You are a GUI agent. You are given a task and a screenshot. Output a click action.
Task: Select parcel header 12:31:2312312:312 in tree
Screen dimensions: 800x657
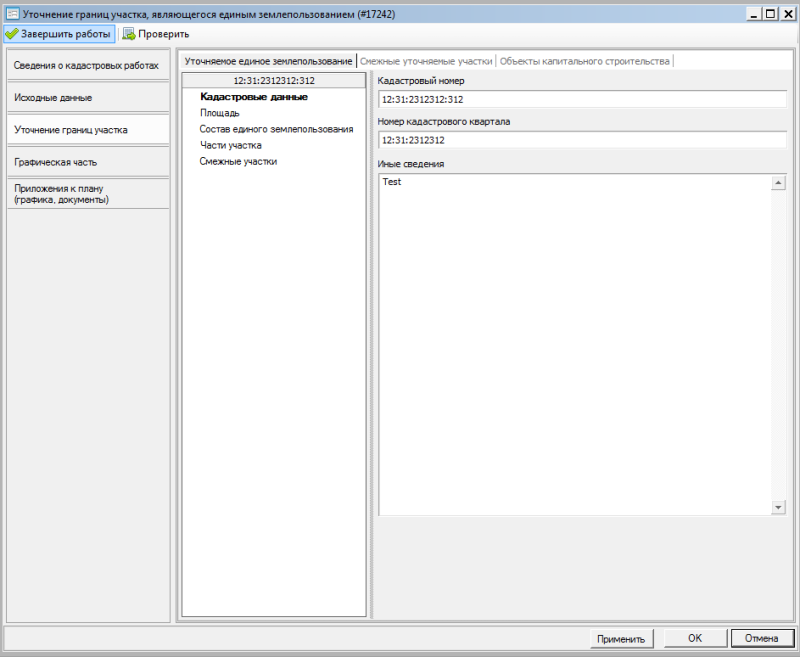tap(274, 81)
